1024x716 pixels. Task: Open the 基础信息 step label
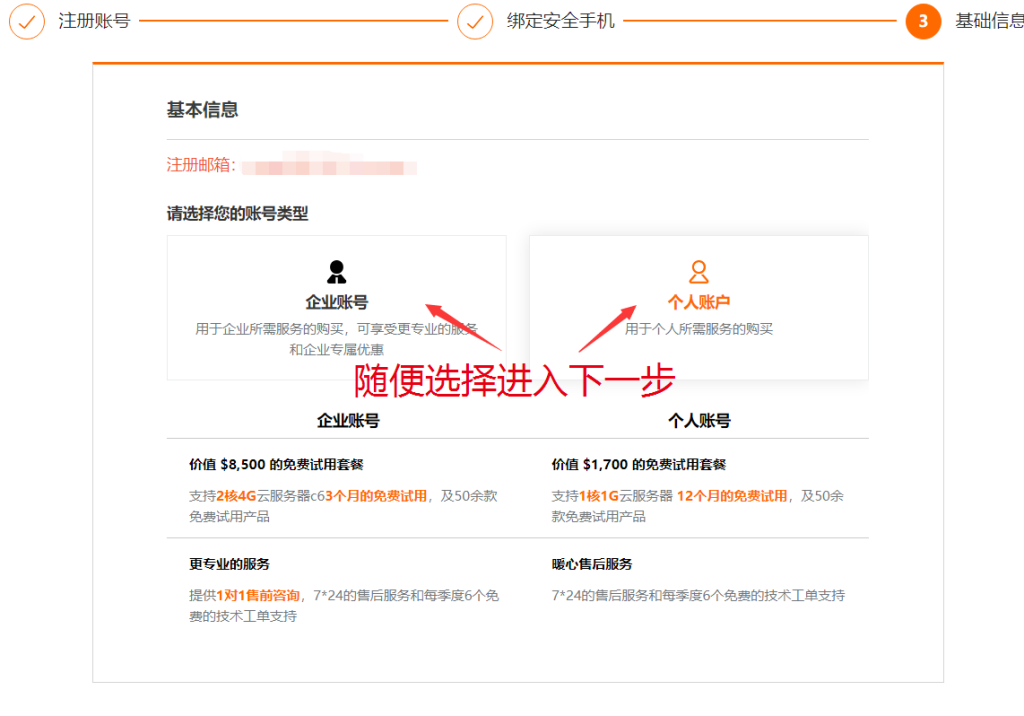pos(989,21)
